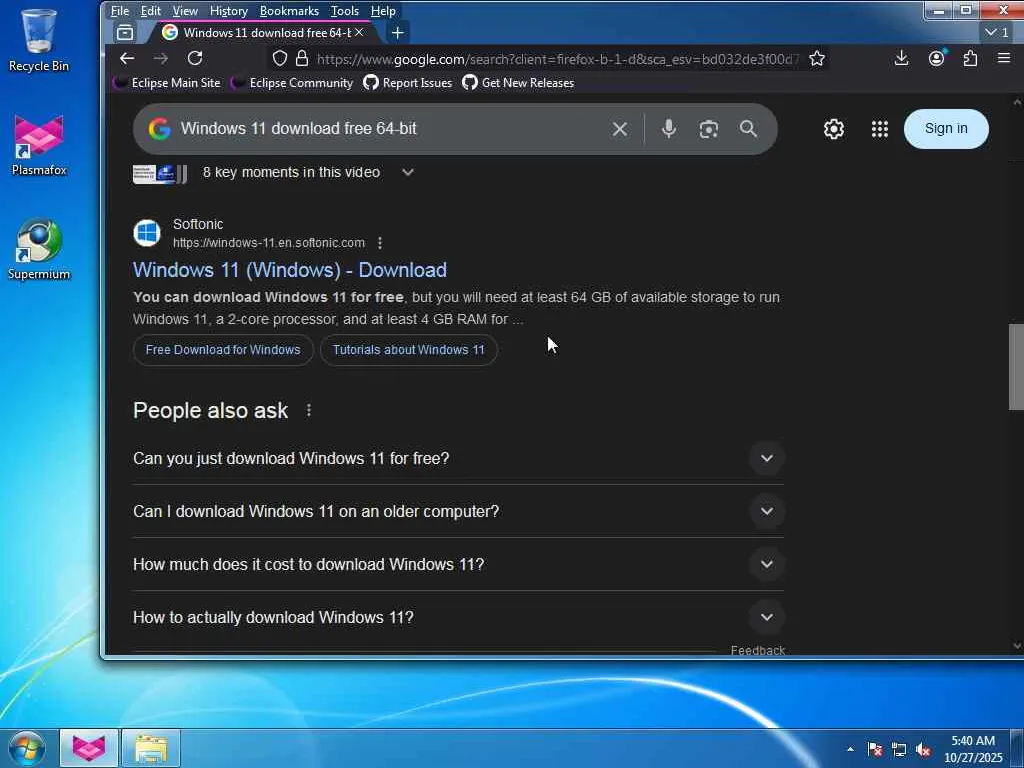Click the page vertical scrollbar thumb

click(x=1016, y=367)
